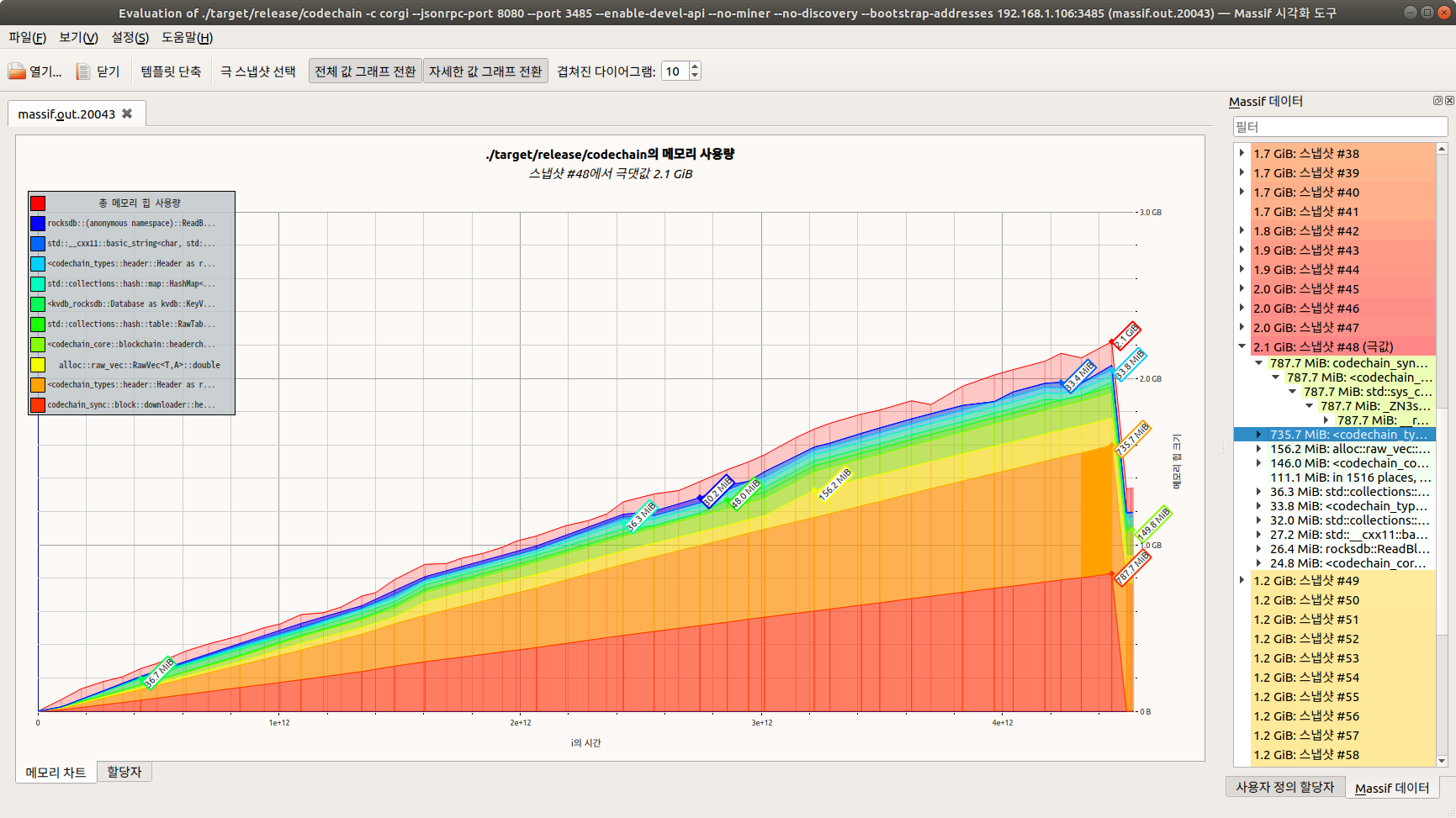Expand snapshot #38 in the data tree
The image size is (1456, 818).
coord(1242,153)
